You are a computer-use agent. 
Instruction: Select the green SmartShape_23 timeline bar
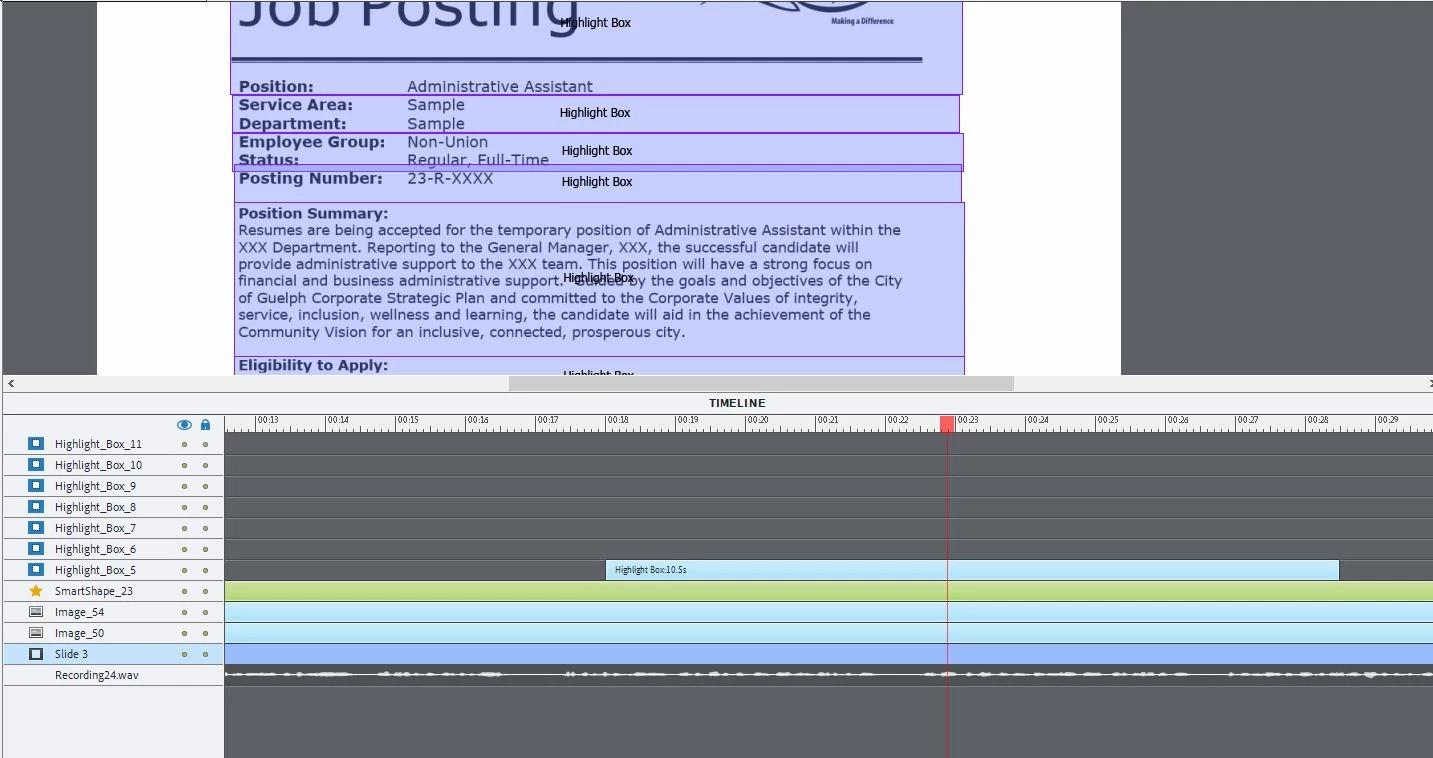tap(829, 591)
